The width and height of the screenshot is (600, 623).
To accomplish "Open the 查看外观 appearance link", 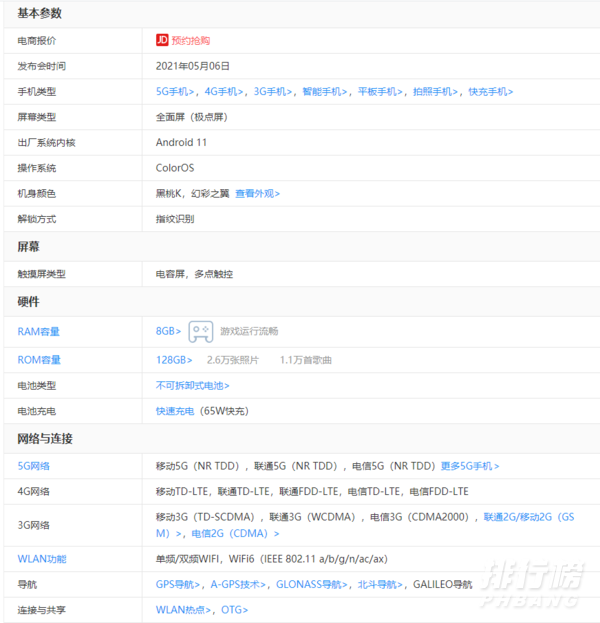I will click(257, 193).
